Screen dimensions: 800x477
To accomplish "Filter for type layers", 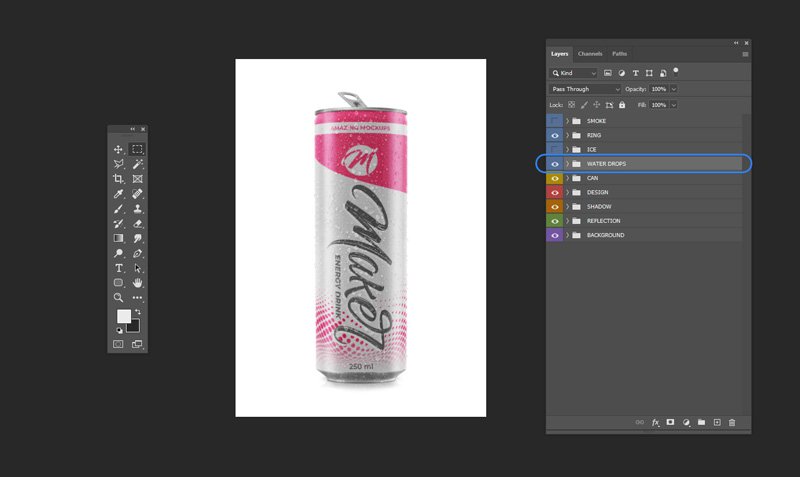I will coord(636,73).
